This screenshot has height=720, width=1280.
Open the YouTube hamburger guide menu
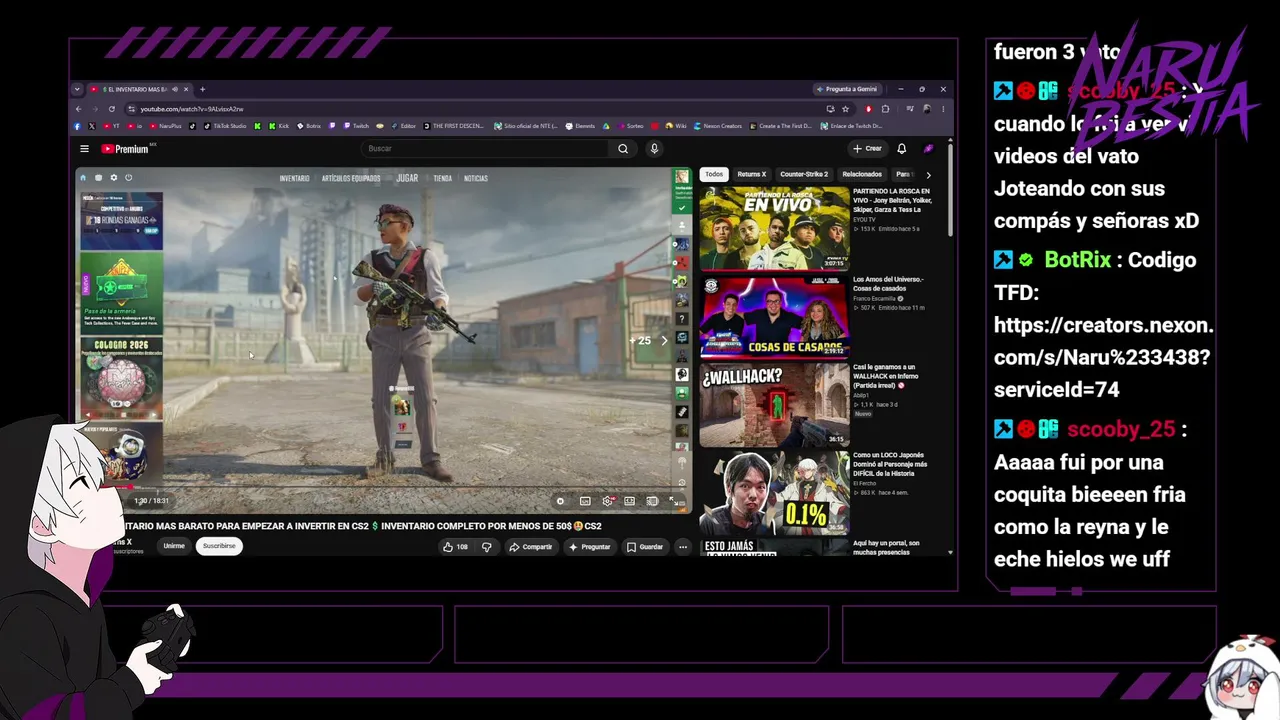tap(85, 149)
